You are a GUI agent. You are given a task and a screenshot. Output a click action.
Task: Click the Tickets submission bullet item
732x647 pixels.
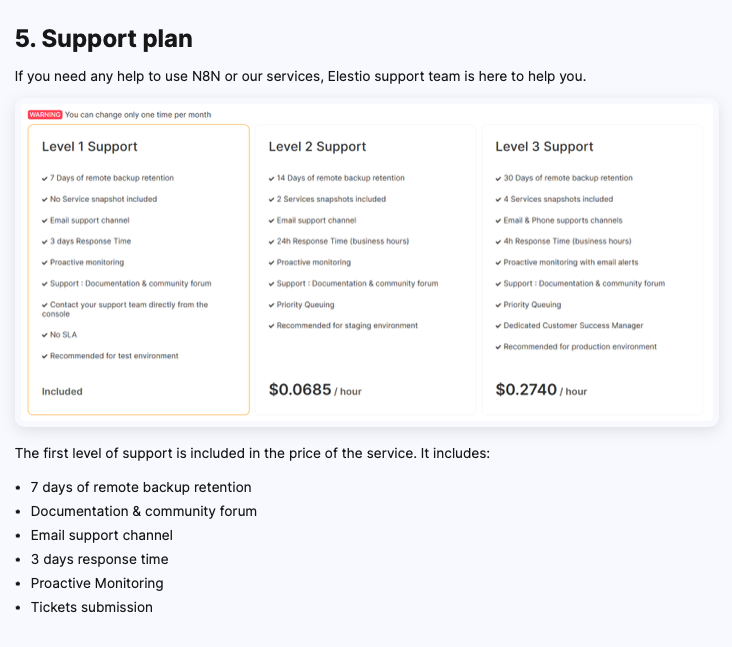pos(92,607)
